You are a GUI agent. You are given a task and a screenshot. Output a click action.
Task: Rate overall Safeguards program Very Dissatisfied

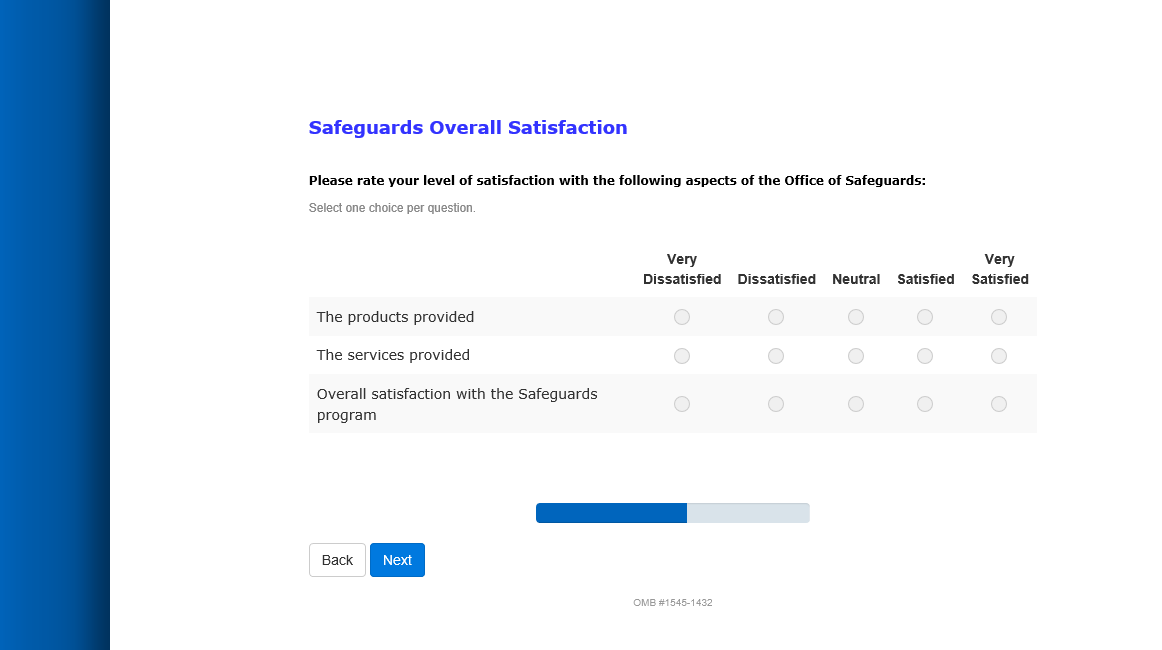(682, 404)
